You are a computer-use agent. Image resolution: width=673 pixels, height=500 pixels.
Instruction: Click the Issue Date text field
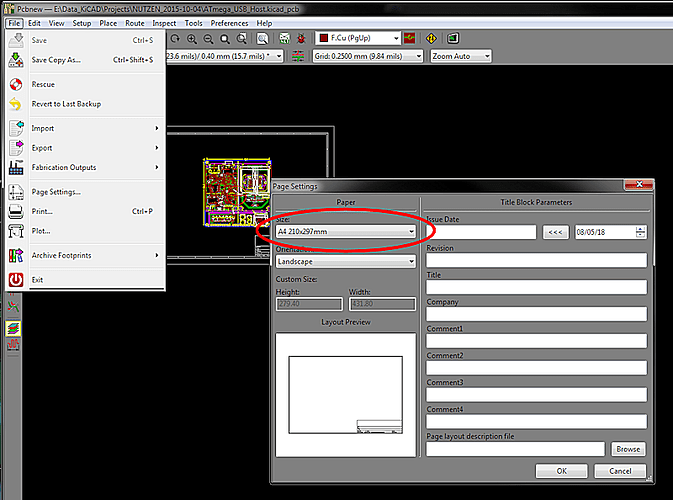[x=481, y=232]
